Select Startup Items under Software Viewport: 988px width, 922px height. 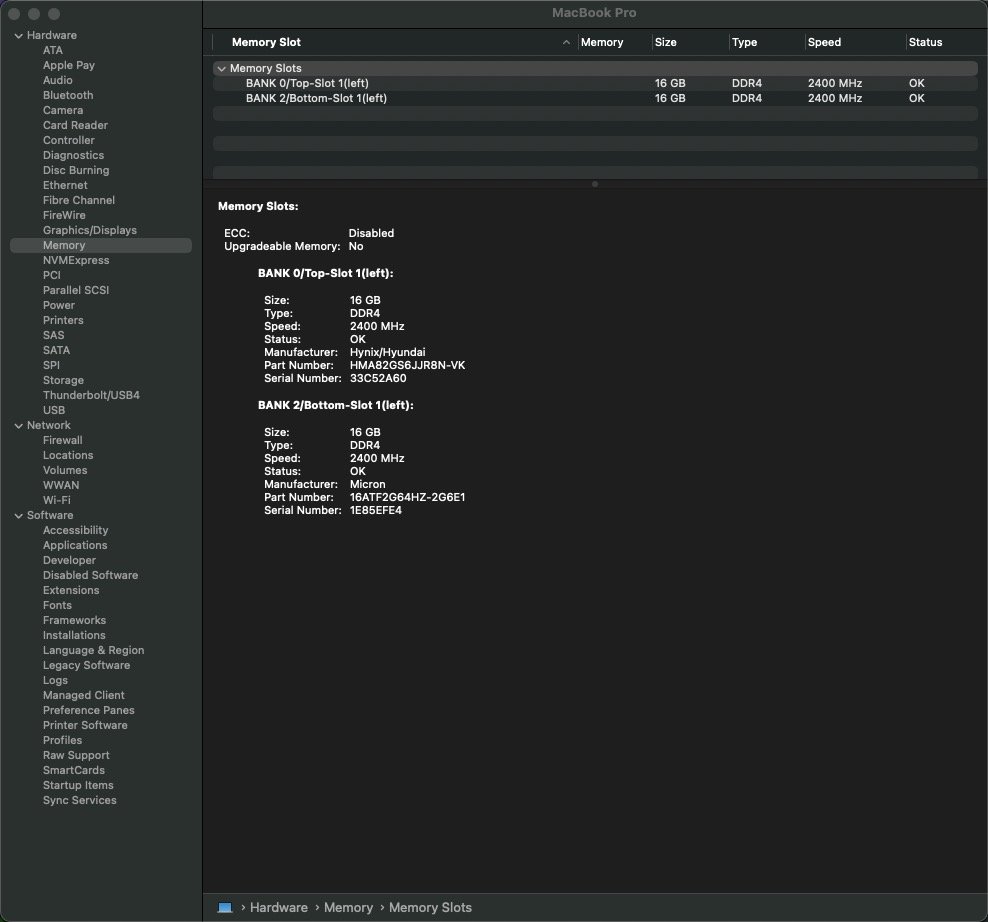point(78,785)
